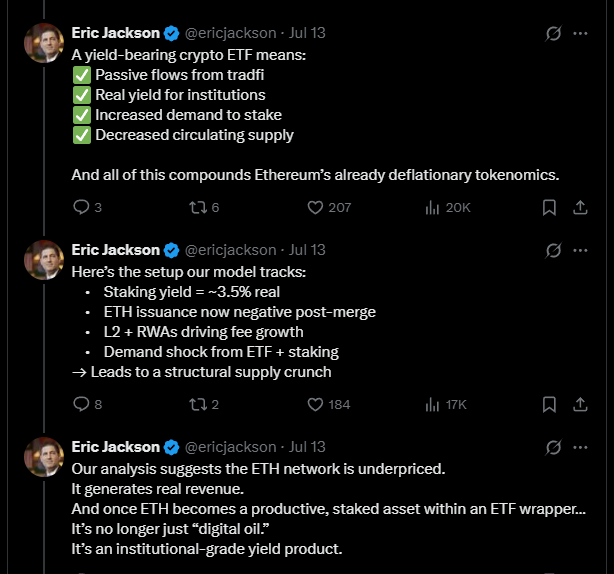Reply to the yield-bearing crypto ETF tweet
The width and height of the screenshot is (614, 574).
82,207
